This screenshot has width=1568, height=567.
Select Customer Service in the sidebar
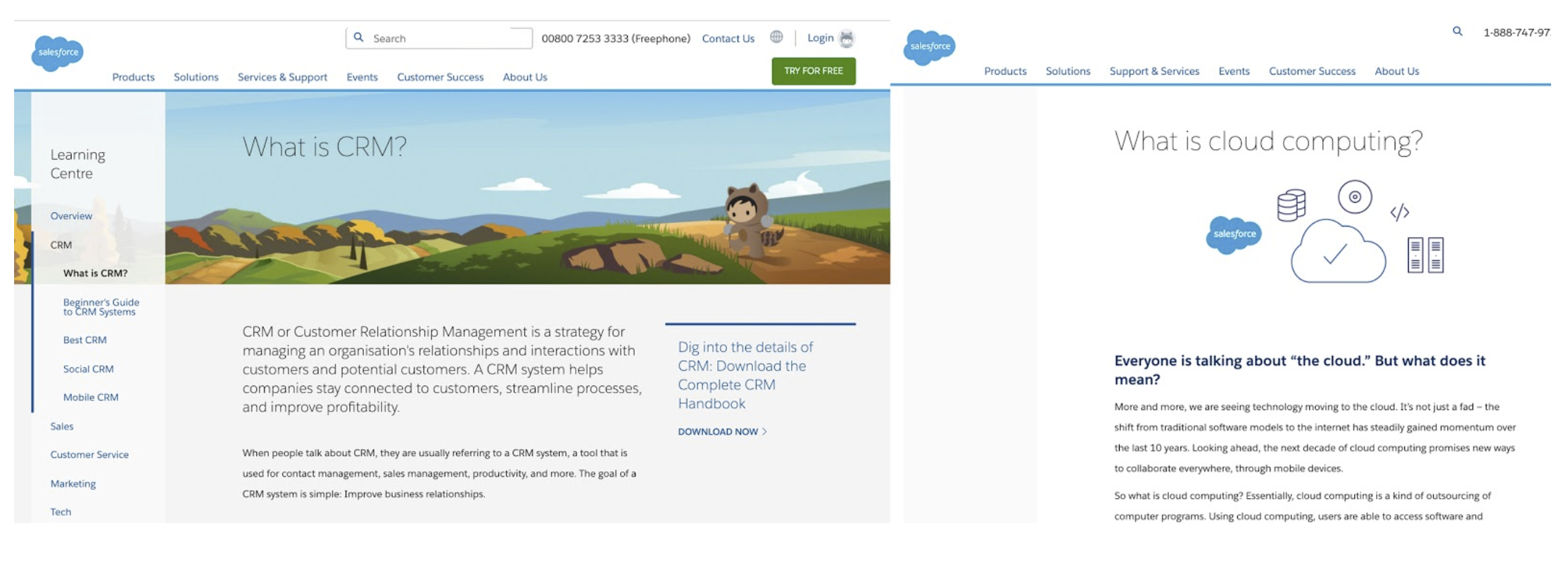click(x=89, y=454)
